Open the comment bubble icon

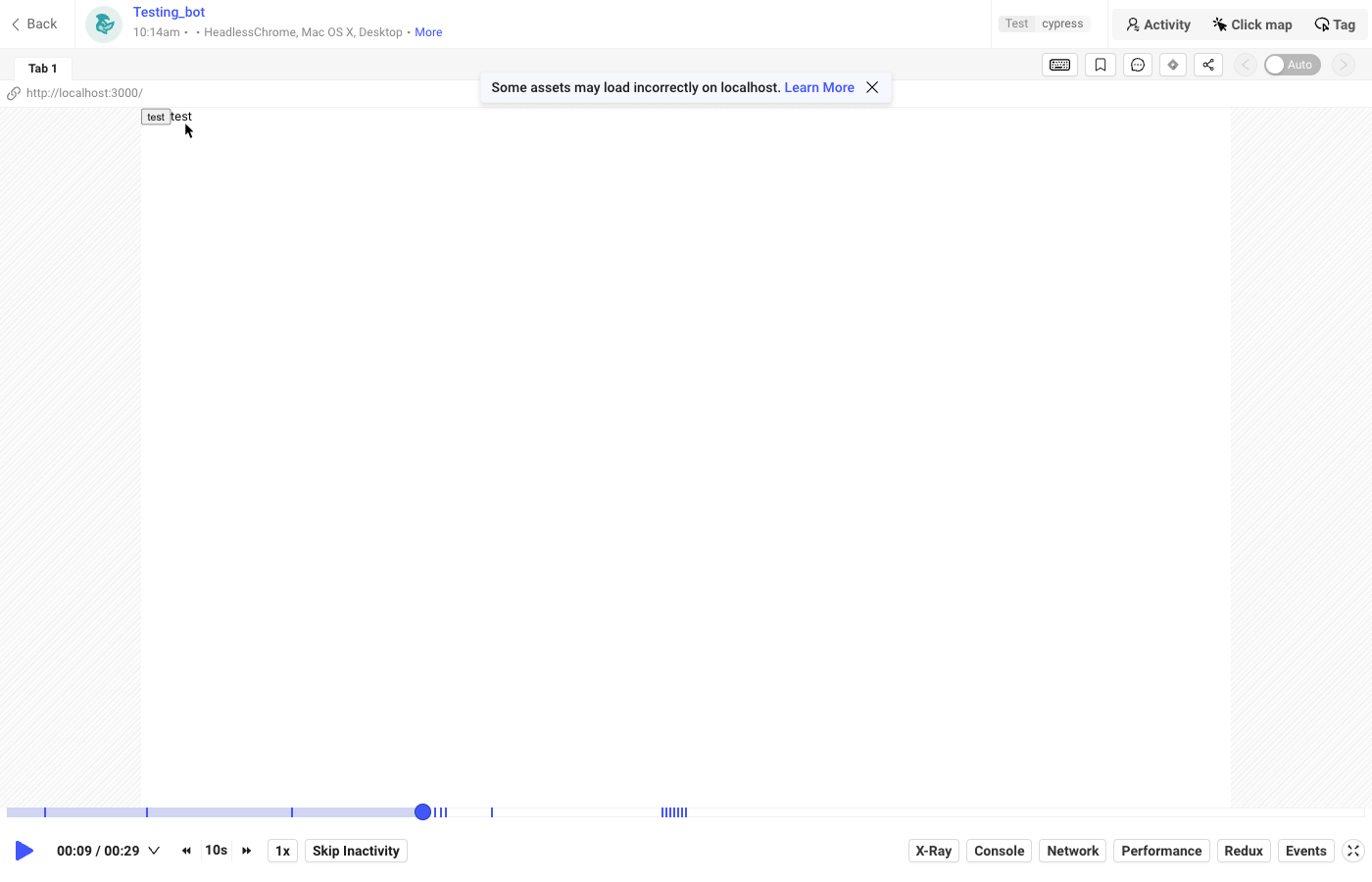(x=1137, y=65)
